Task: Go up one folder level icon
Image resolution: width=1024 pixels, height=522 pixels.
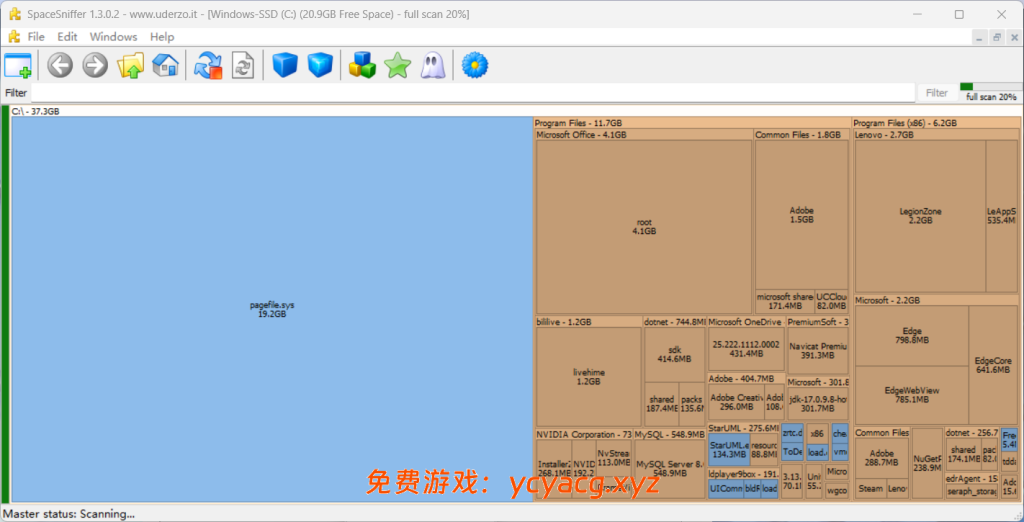Action: [x=131, y=66]
